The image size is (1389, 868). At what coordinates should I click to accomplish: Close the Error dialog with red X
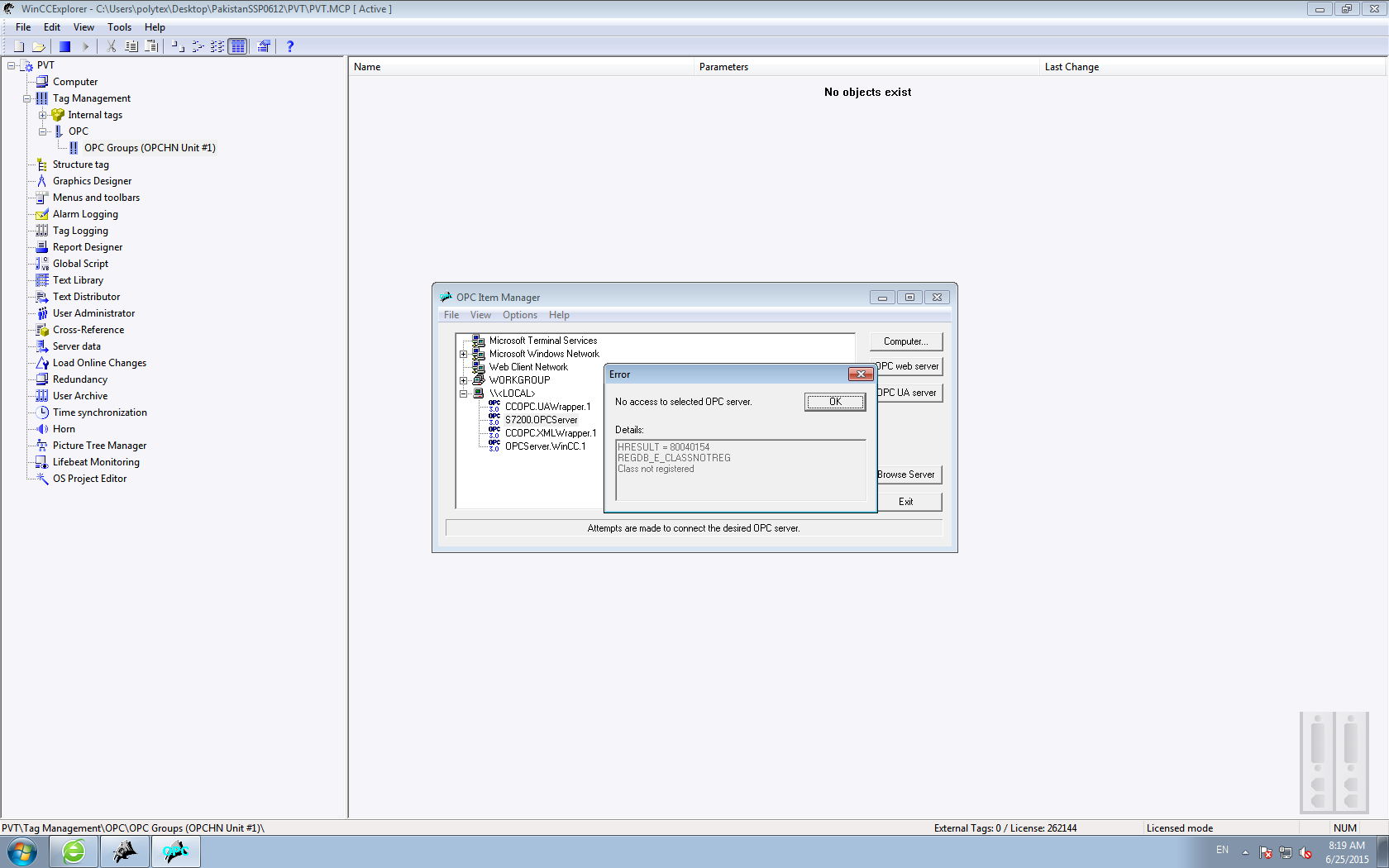[x=861, y=374]
